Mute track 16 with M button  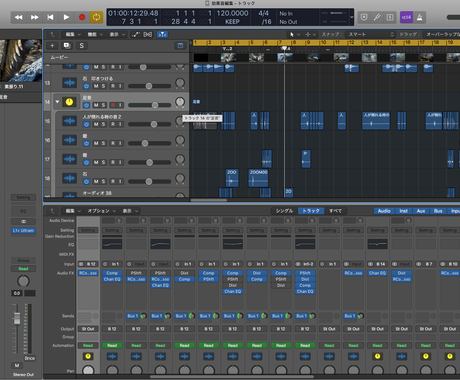[96, 143]
